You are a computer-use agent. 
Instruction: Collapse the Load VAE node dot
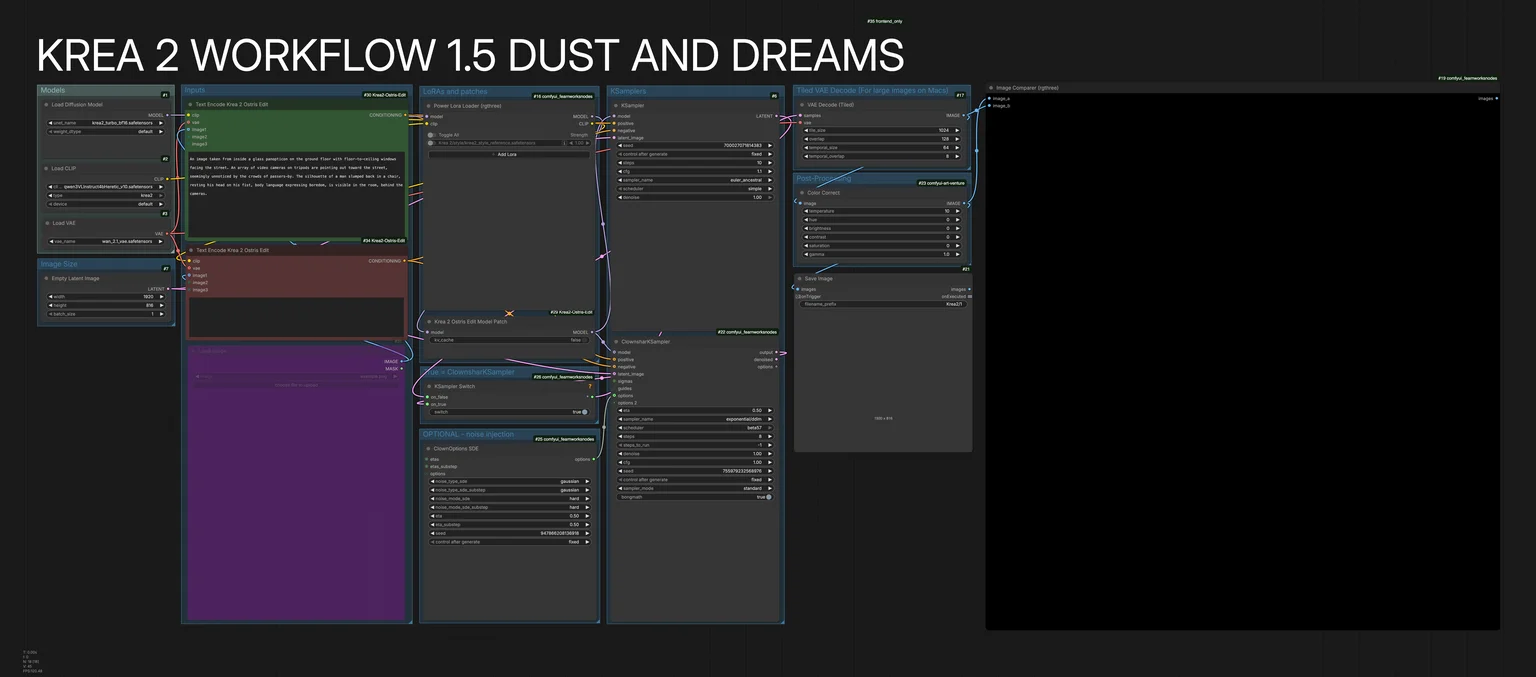point(46,223)
